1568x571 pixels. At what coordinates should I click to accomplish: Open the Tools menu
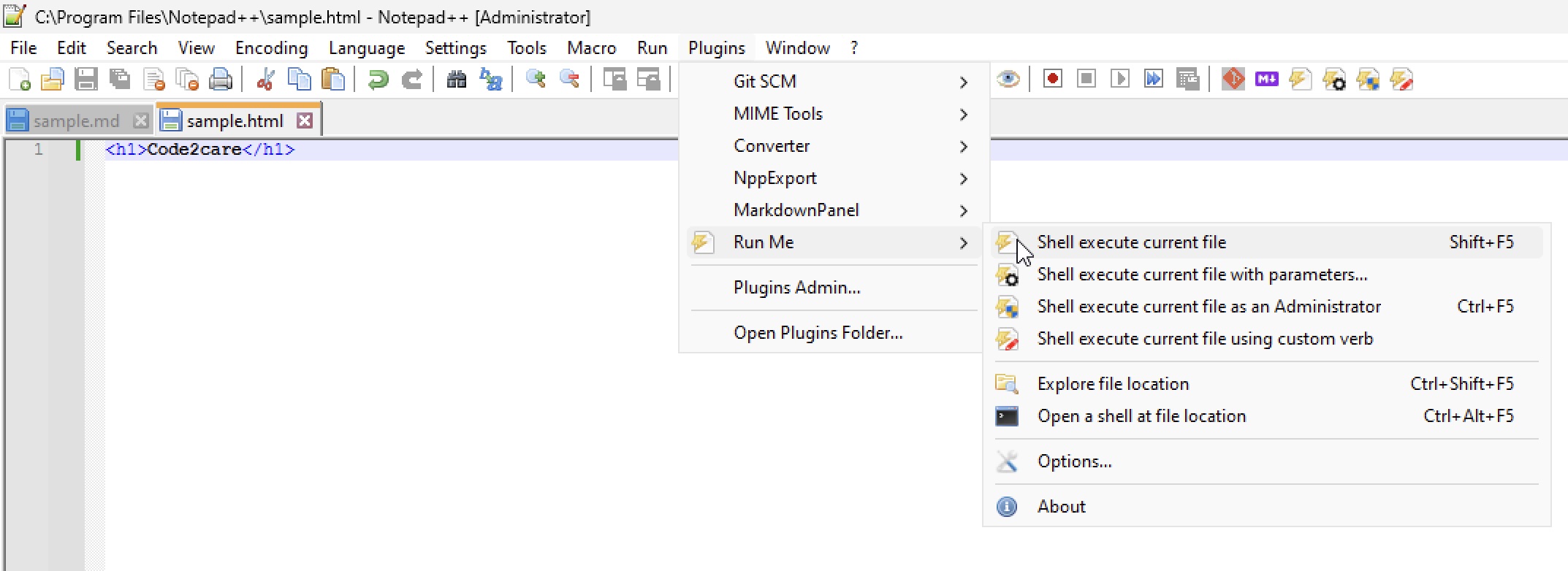click(x=527, y=48)
